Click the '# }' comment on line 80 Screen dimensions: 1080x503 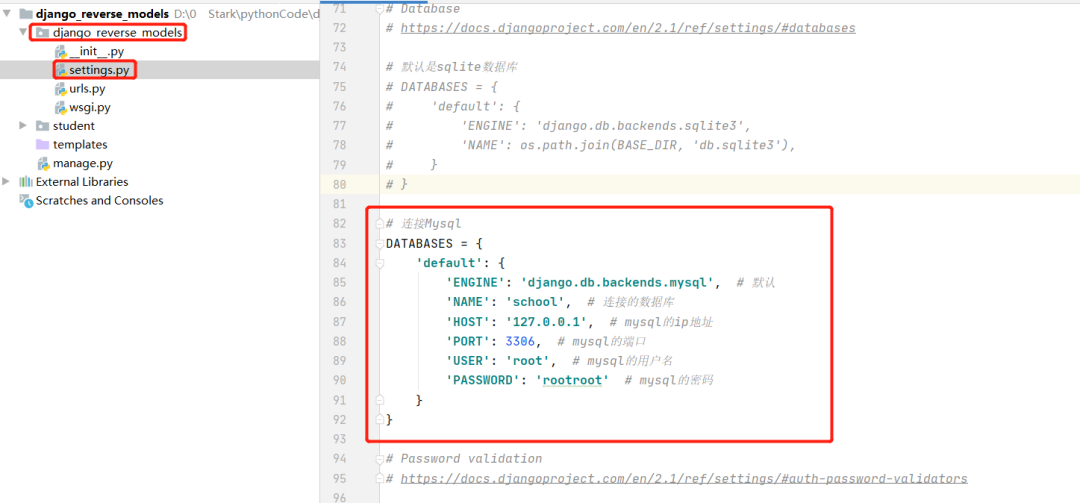point(397,185)
